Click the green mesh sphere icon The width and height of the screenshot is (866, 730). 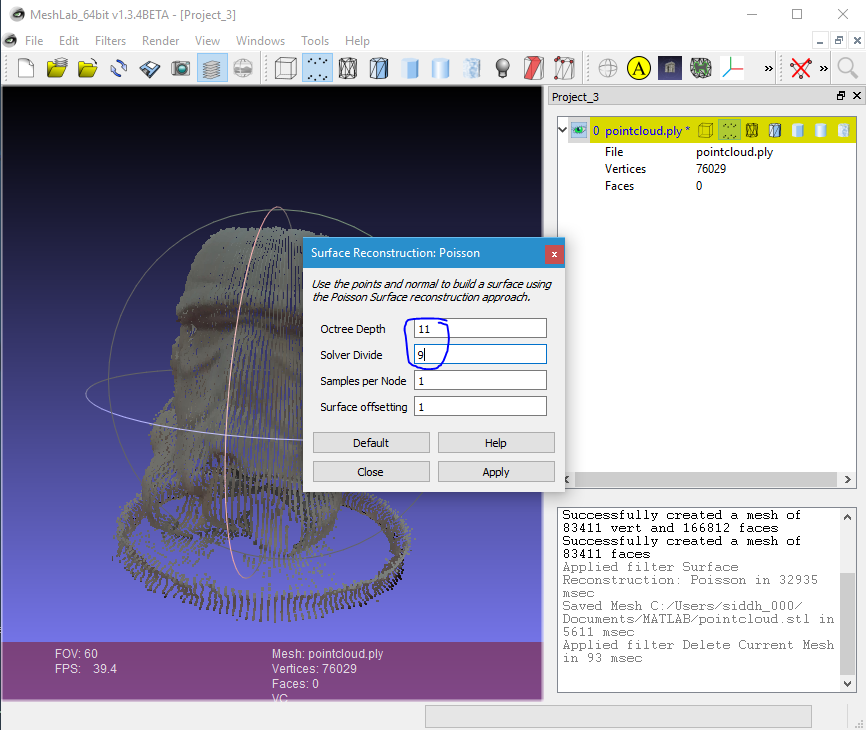[701, 68]
